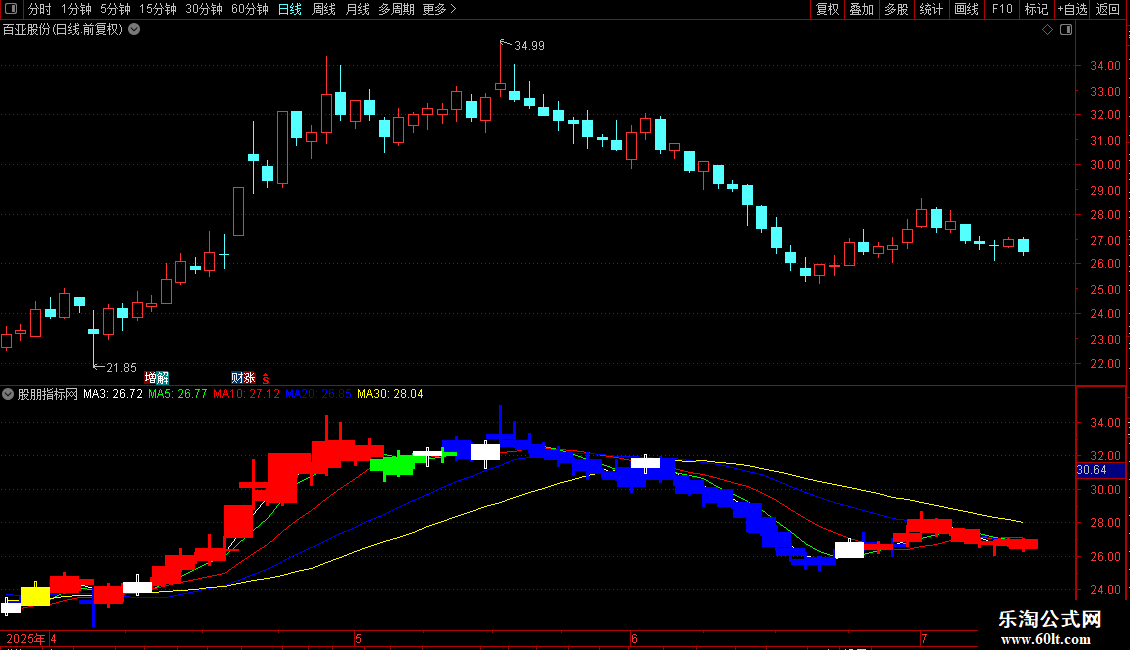Open the 股朋指标网 indicator dropdown arrow
Viewport: 1130px width, 650px height.
point(8,394)
